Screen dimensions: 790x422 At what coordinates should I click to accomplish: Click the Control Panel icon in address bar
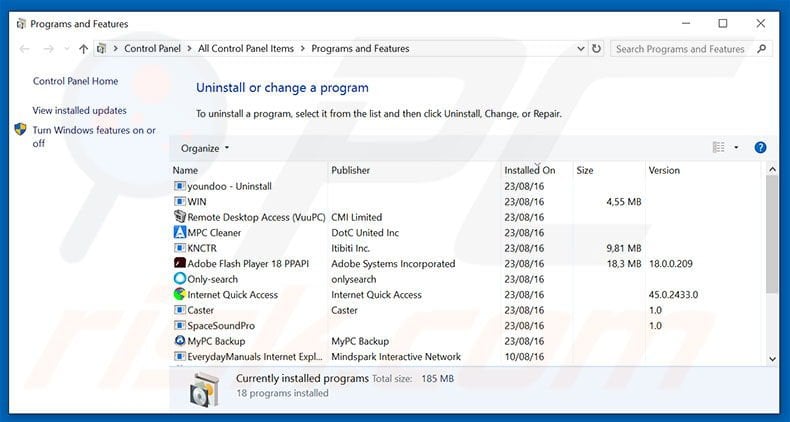pyautogui.click(x=101, y=49)
